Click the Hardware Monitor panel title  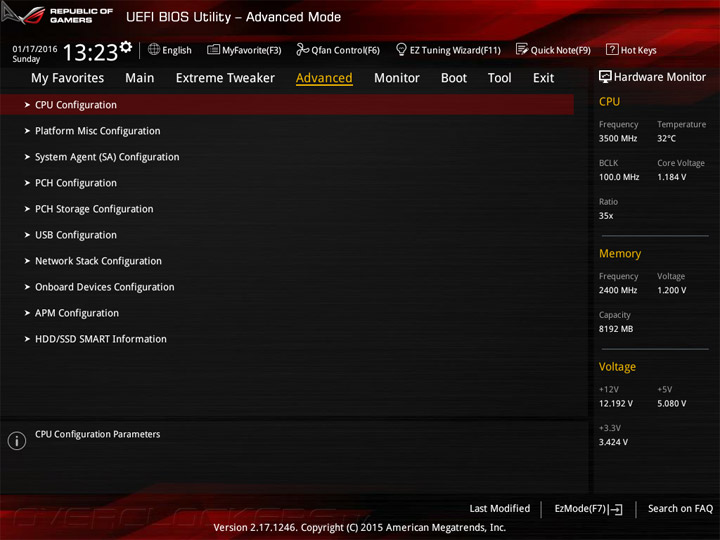click(x=659, y=77)
